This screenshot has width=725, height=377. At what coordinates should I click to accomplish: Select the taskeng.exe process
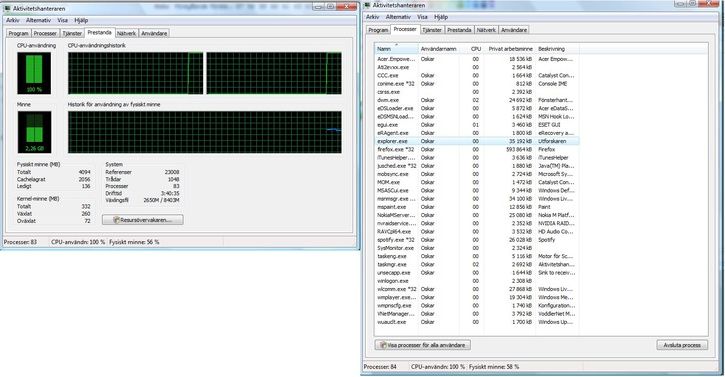[x=477, y=256]
